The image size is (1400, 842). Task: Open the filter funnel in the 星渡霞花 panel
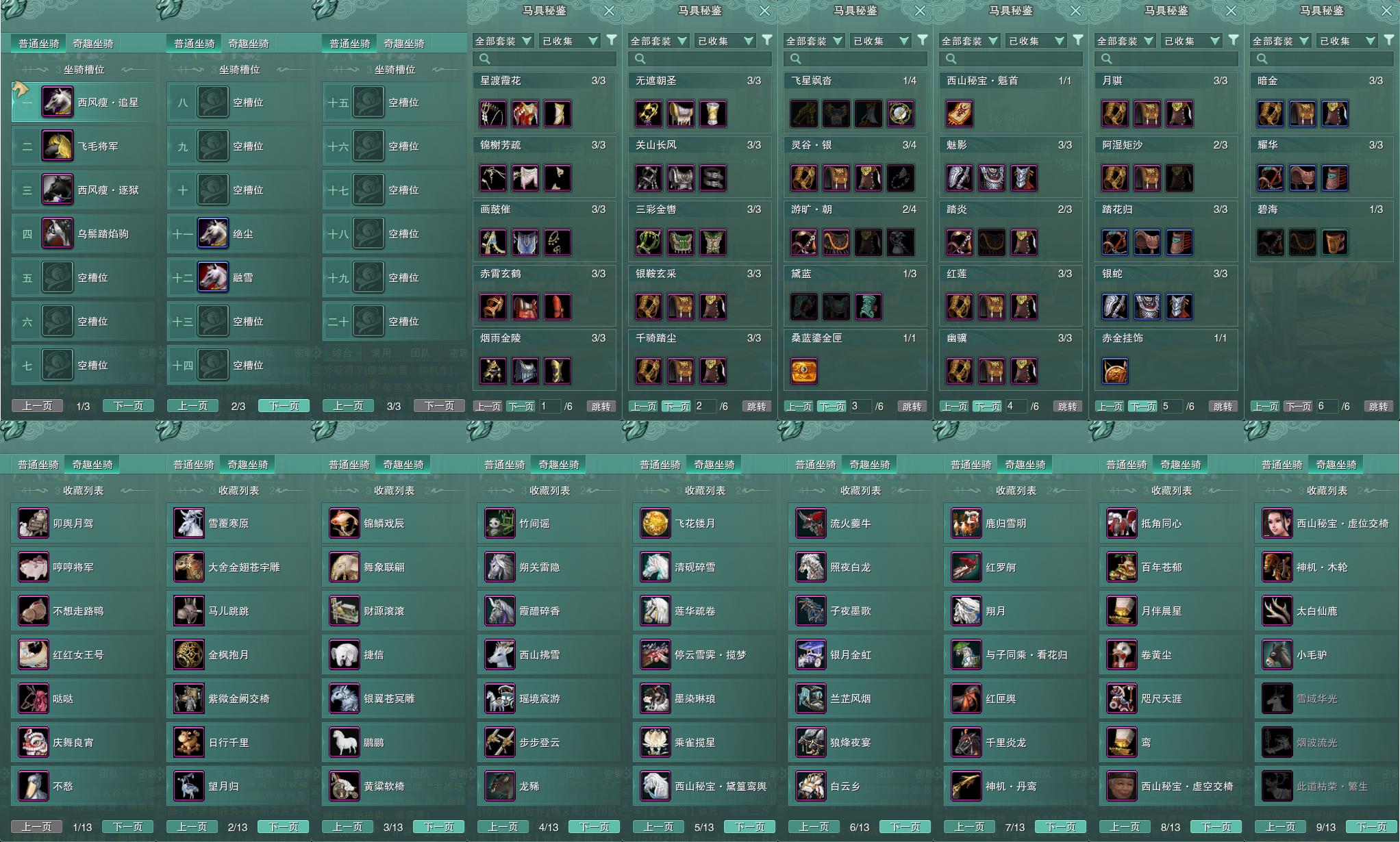pos(611,40)
